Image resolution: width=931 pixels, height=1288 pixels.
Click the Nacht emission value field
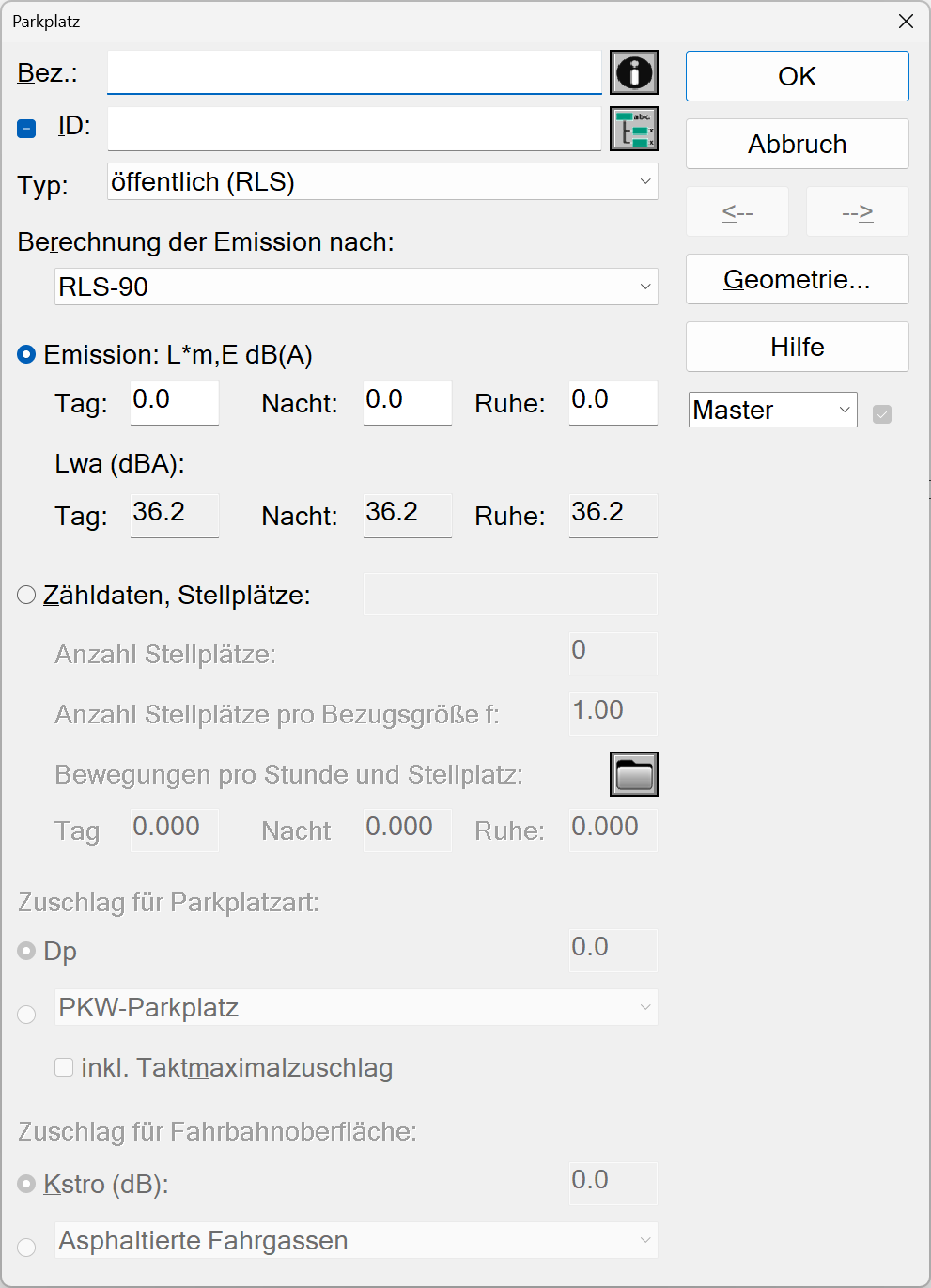coord(408,402)
